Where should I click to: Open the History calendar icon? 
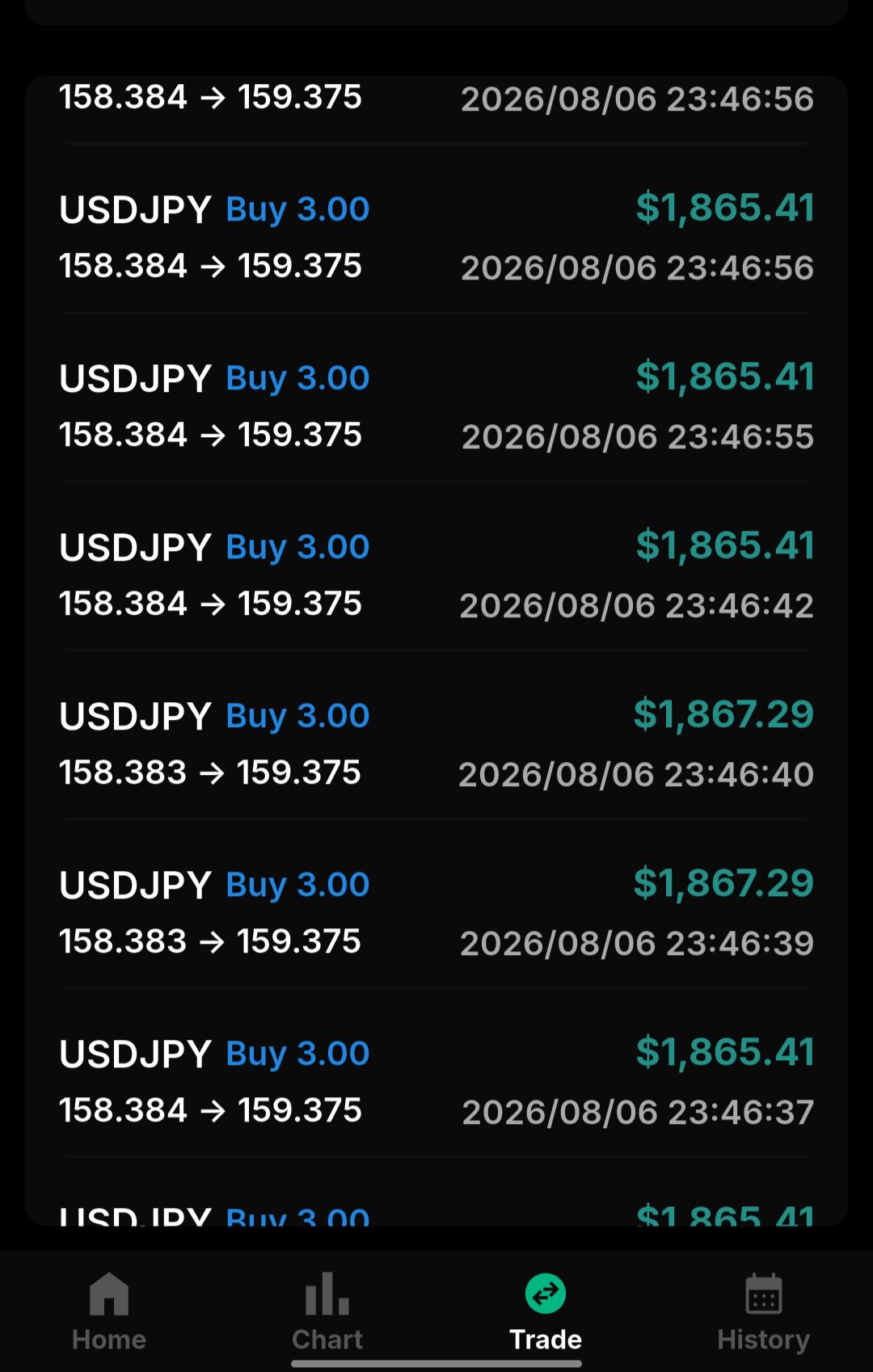(764, 1294)
